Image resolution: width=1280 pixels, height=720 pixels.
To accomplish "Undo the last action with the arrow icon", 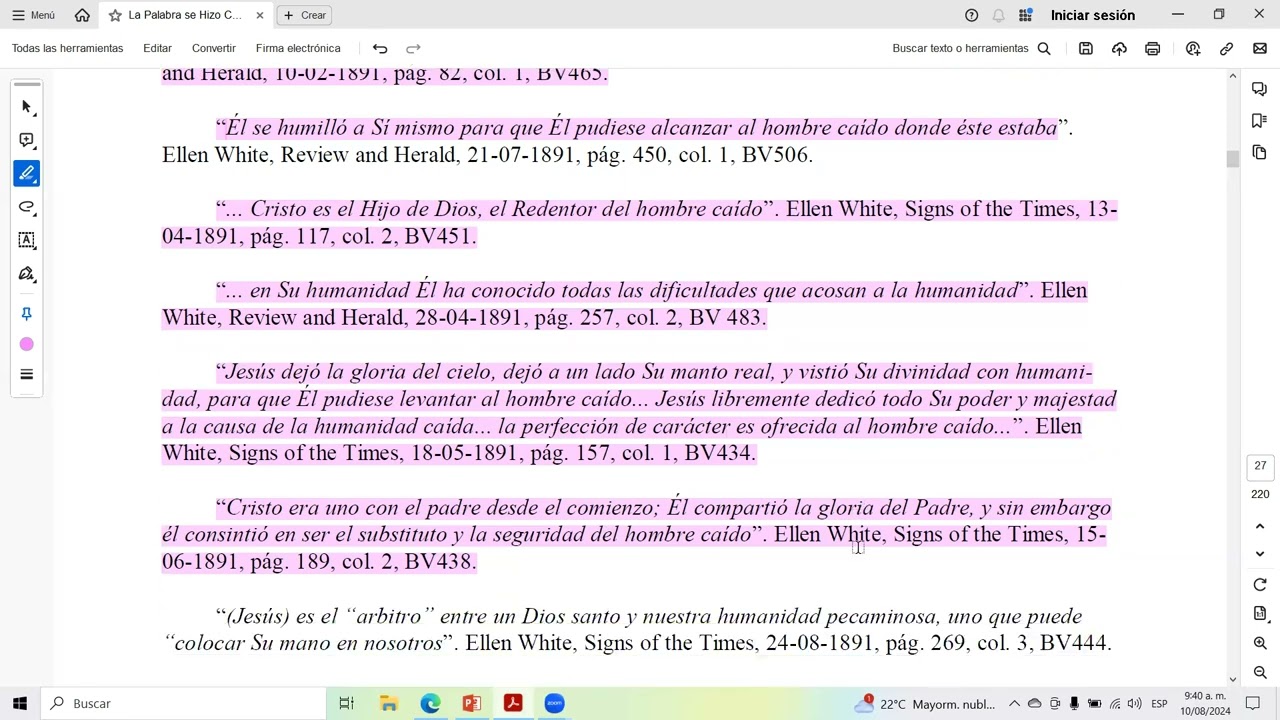I will [x=380, y=48].
